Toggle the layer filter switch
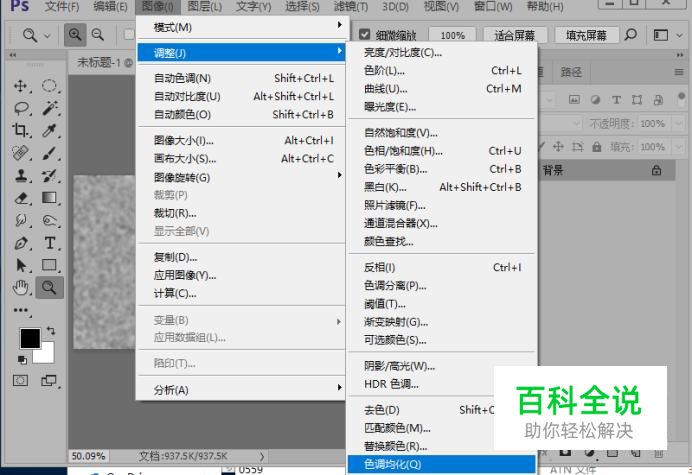 click(681, 98)
